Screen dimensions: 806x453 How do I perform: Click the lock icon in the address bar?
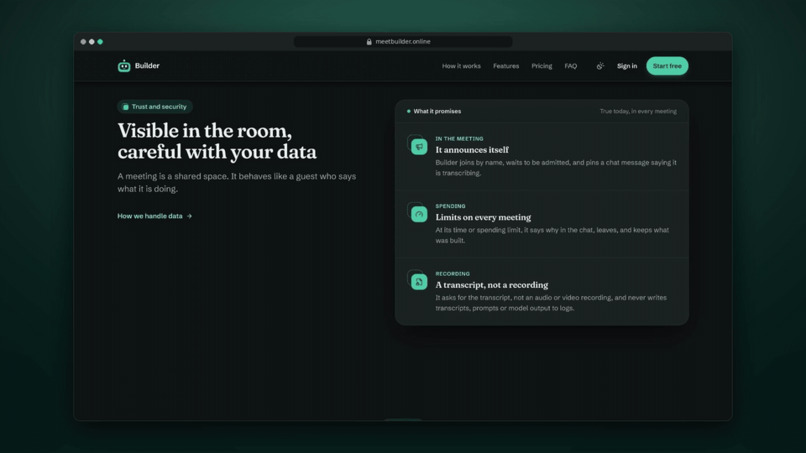[x=369, y=42]
